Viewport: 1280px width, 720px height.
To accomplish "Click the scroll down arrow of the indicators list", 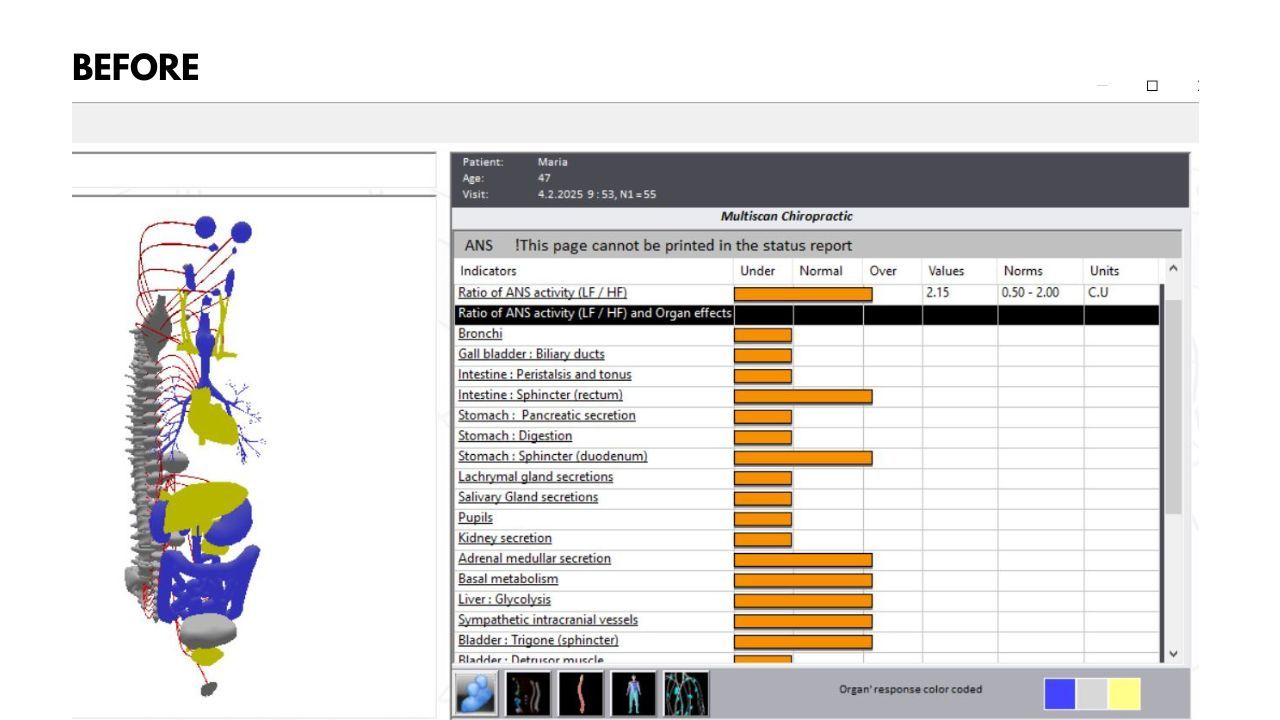I will (x=1173, y=654).
